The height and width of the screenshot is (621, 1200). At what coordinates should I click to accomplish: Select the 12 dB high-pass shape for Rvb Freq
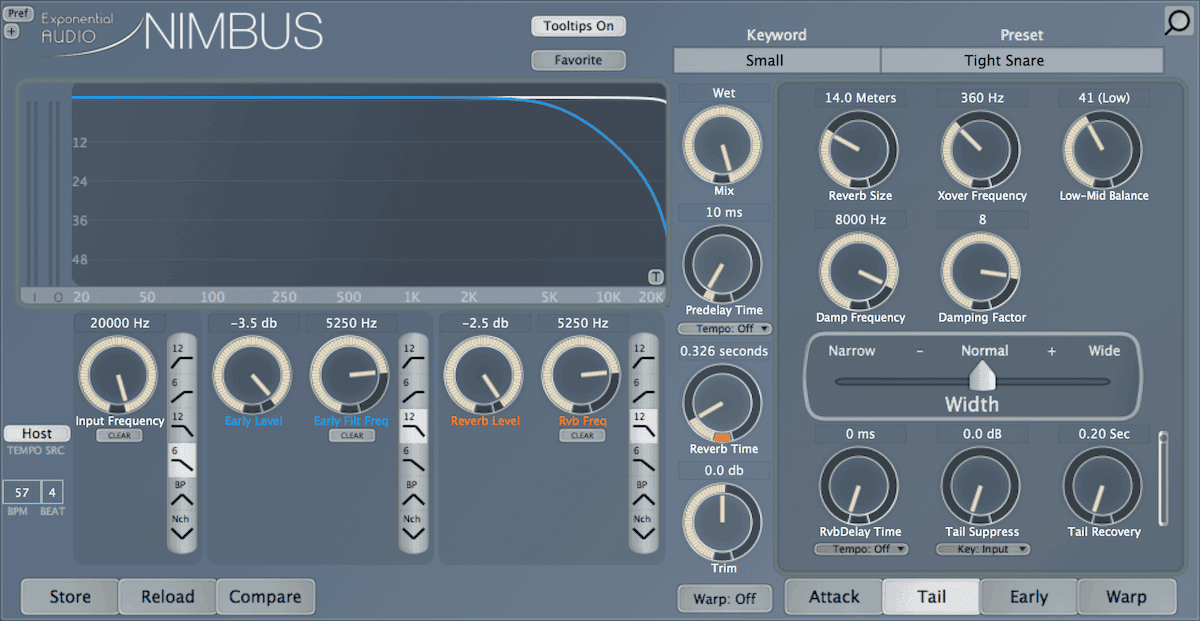(x=643, y=355)
